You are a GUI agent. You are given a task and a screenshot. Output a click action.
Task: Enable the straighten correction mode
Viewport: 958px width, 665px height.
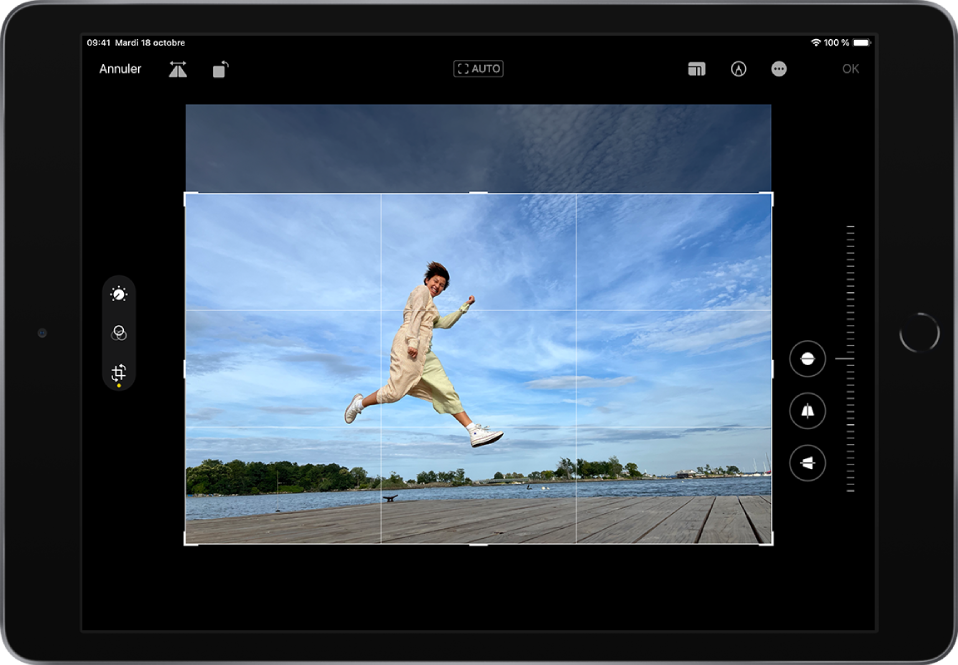pyautogui.click(x=806, y=358)
